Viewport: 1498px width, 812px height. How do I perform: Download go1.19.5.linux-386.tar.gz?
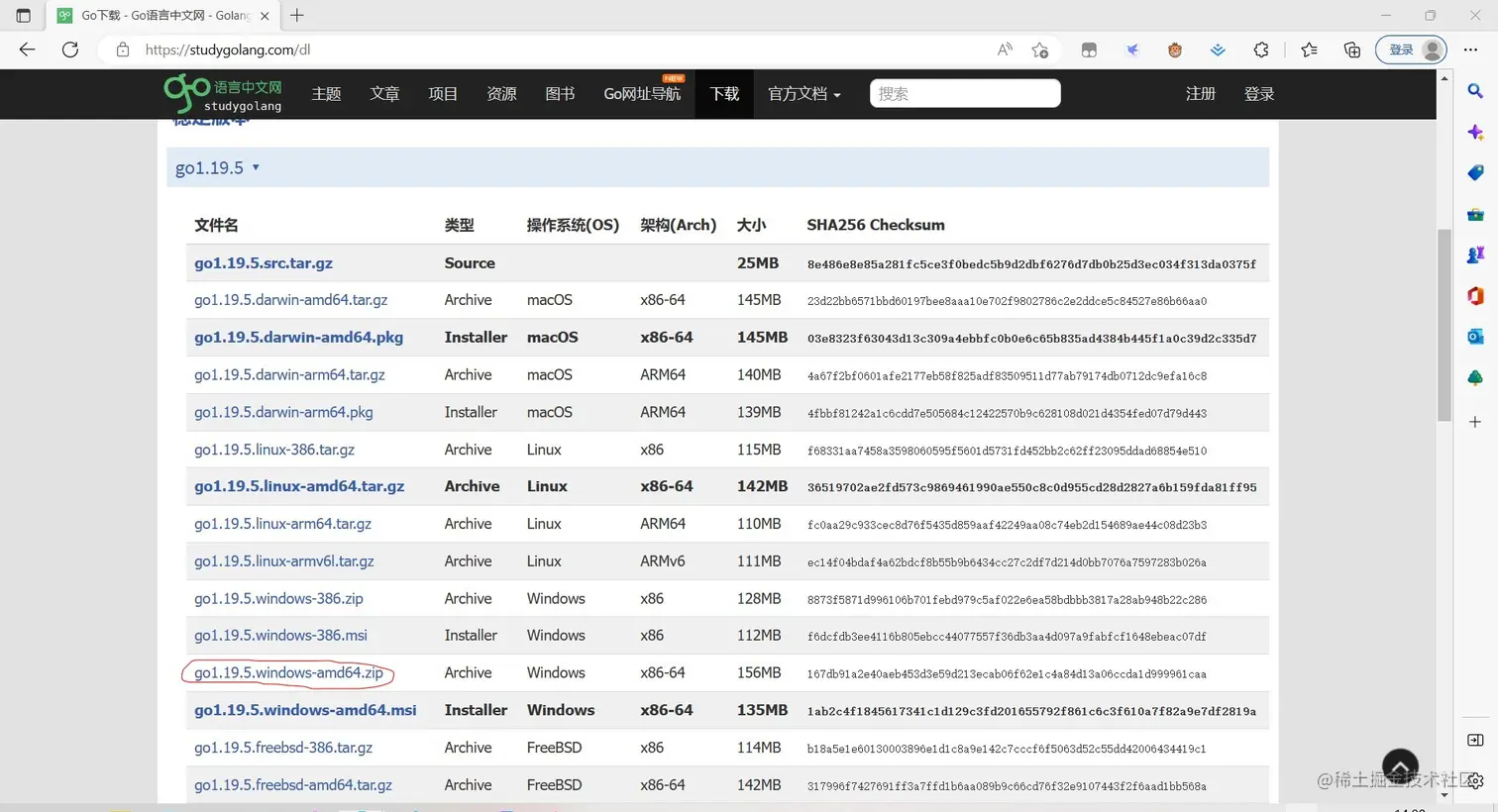click(x=274, y=450)
